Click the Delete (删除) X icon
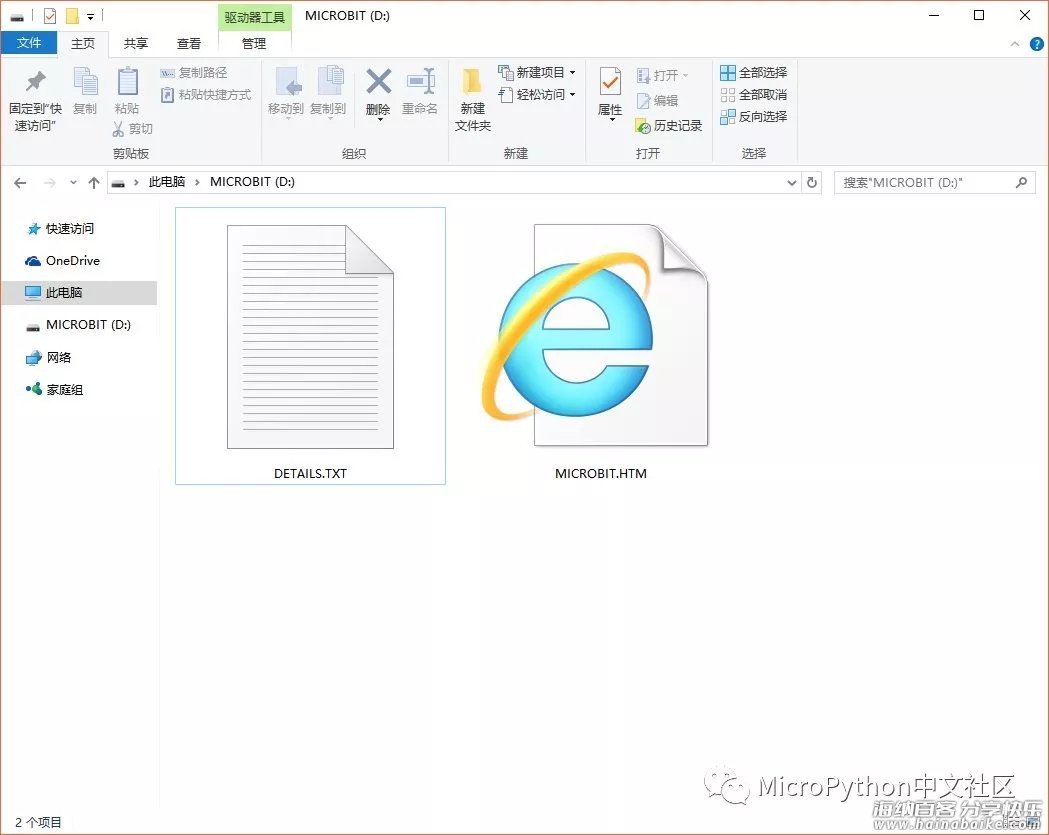This screenshot has width=1049, height=835. (379, 82)
